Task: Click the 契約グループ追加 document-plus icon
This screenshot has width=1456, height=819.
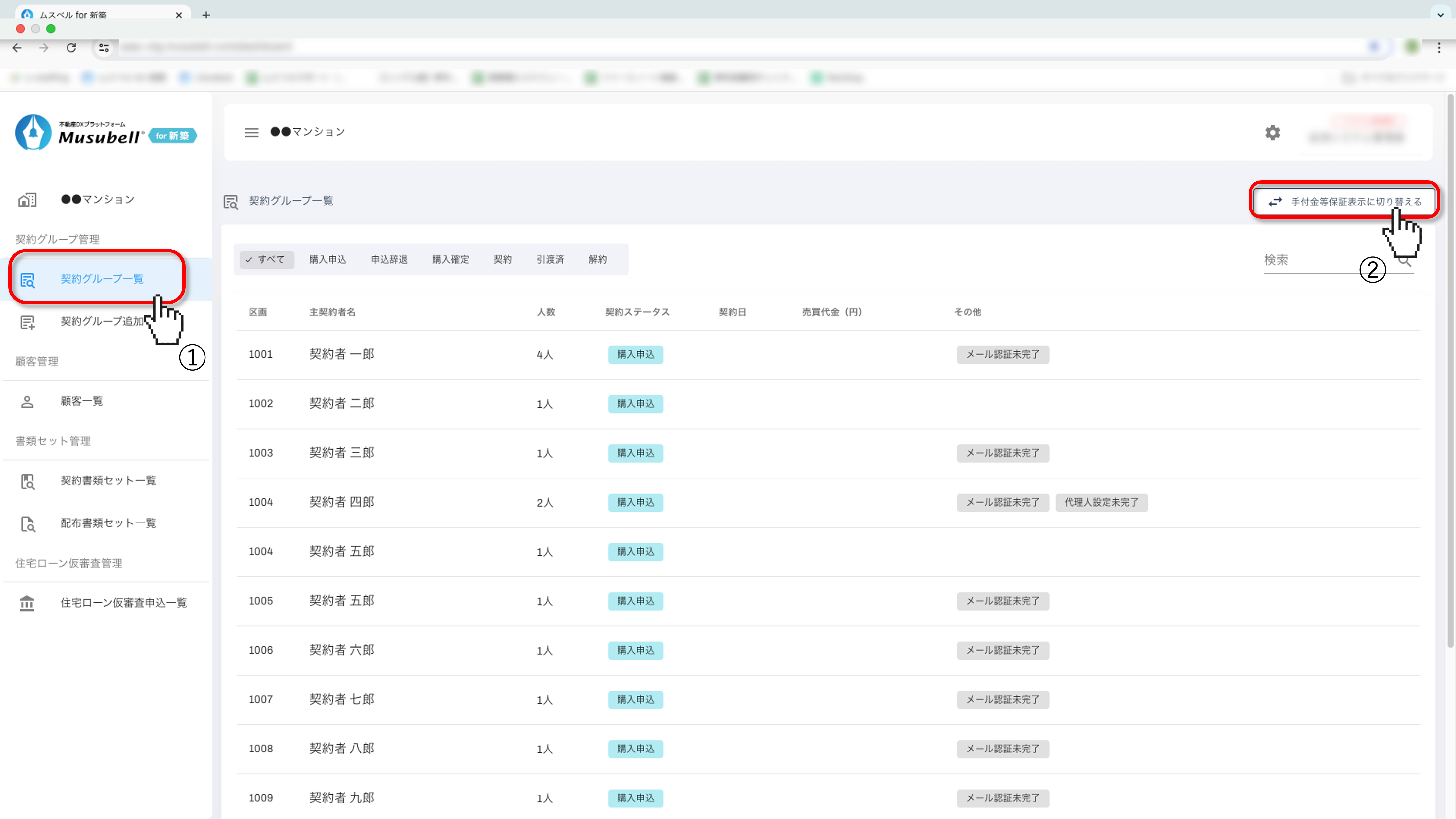Action: pos(27,322)
